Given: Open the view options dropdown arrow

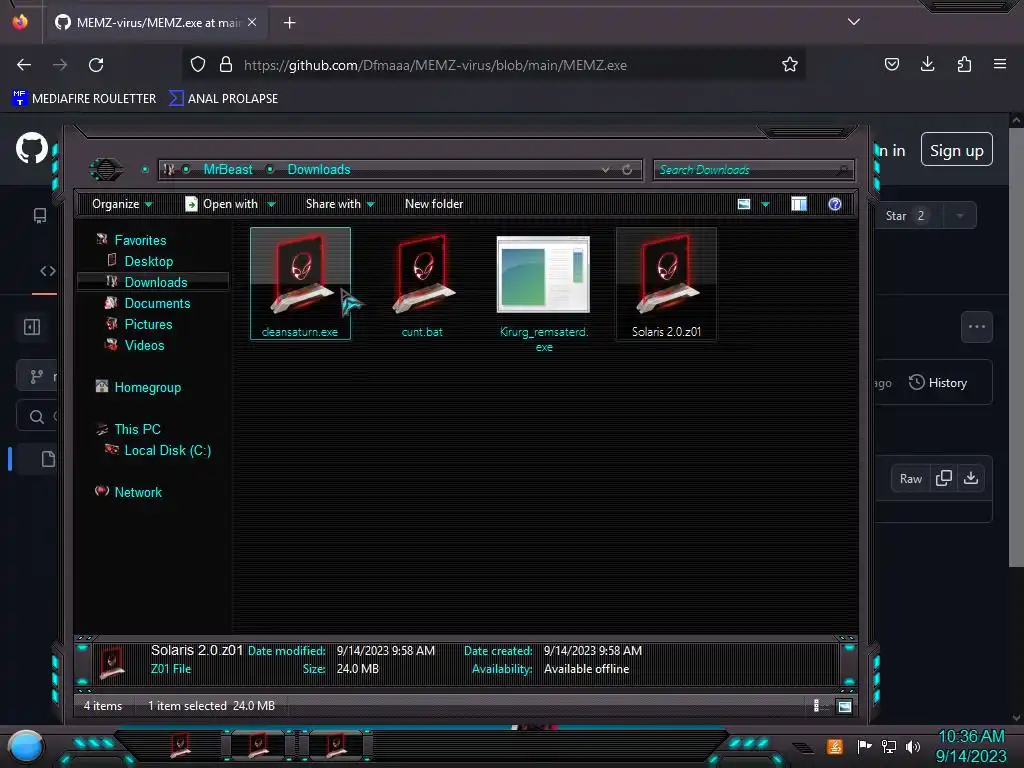Looking at the screenshot, I should 765,204.
